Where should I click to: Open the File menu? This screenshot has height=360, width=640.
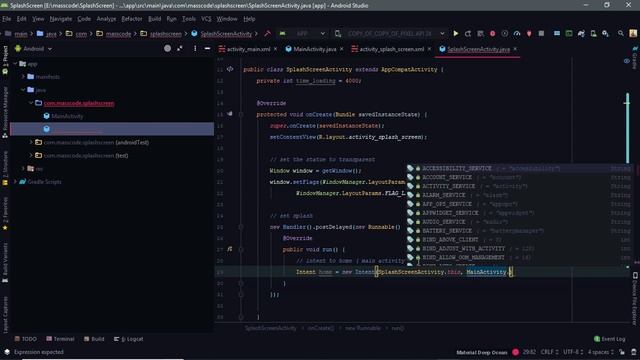(7, 19)
